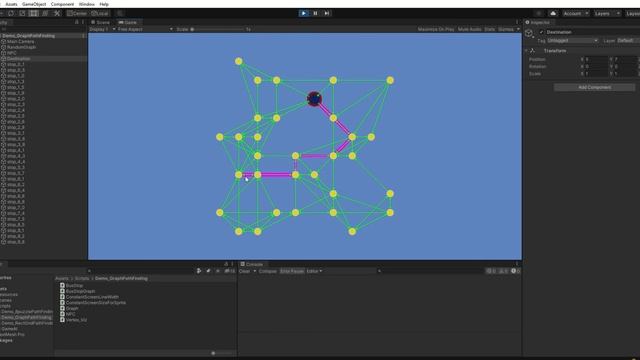The width and height of the screenshot is (640, 360).
Task: Open the Assets menu
Action: 11,4
